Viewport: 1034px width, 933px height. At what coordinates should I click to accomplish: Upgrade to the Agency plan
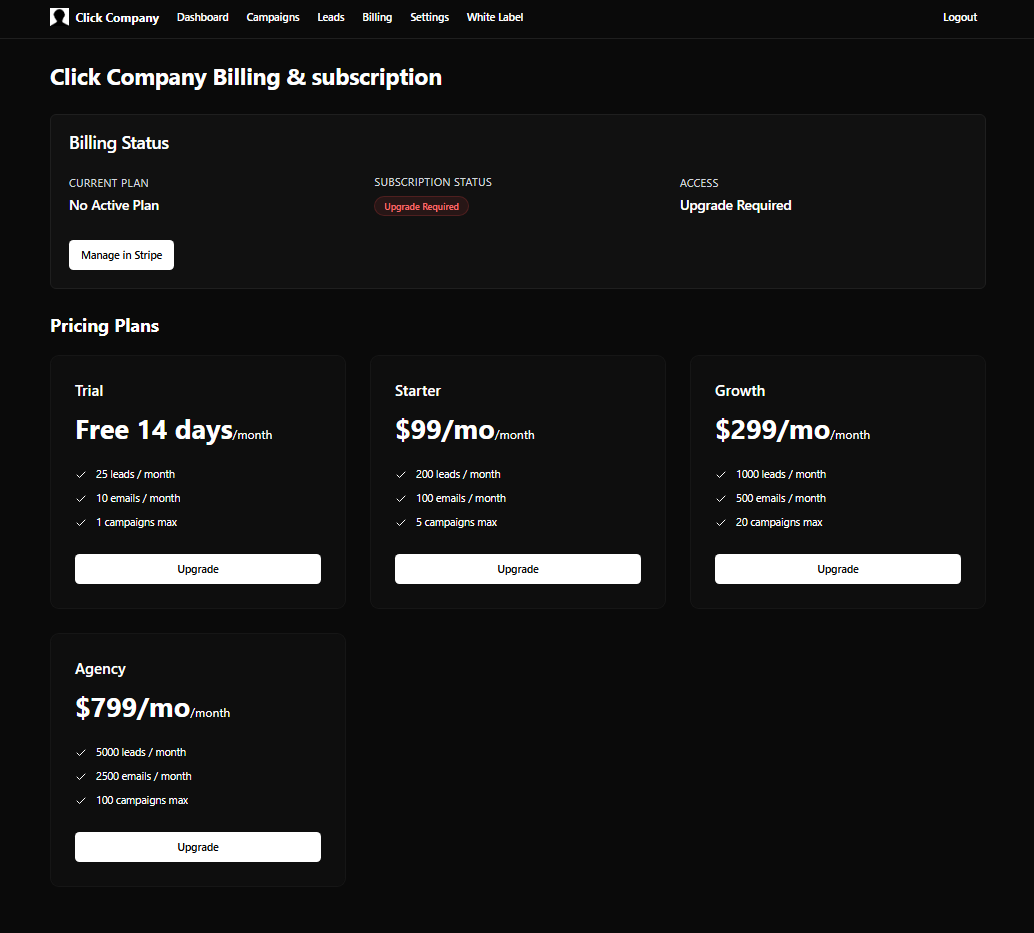(198, 847)
